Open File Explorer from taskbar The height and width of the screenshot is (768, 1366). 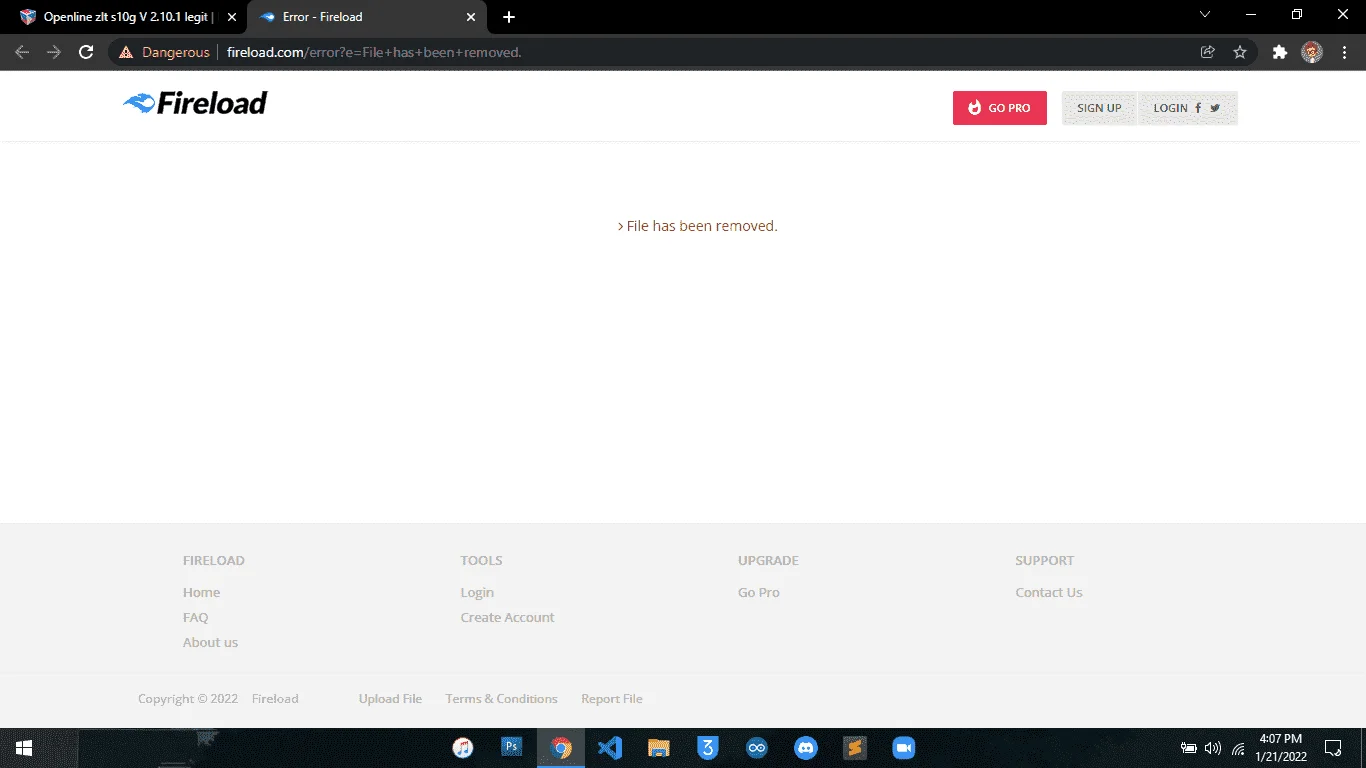click(659, 748)
